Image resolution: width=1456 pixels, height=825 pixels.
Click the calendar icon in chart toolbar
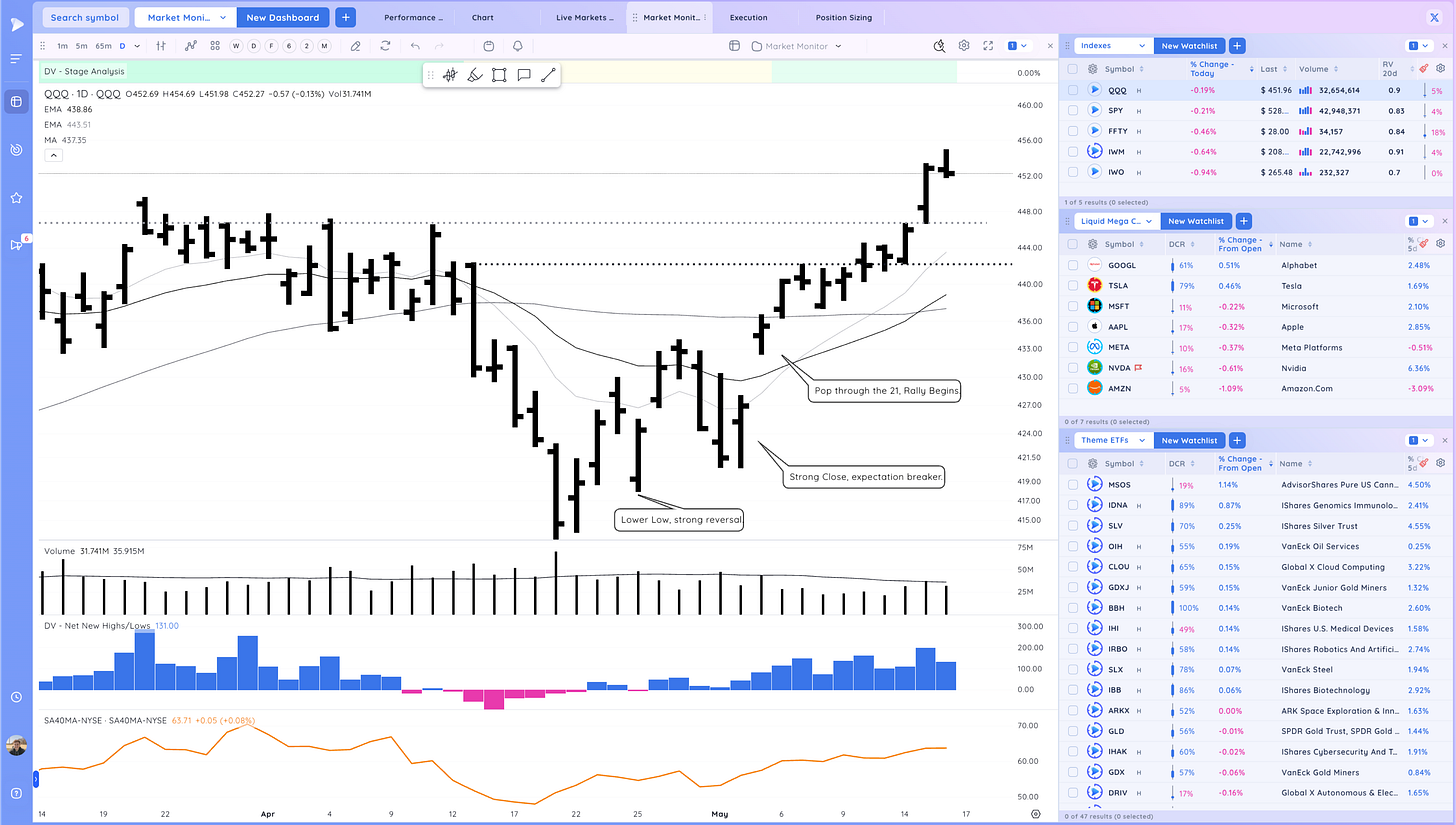488,46
